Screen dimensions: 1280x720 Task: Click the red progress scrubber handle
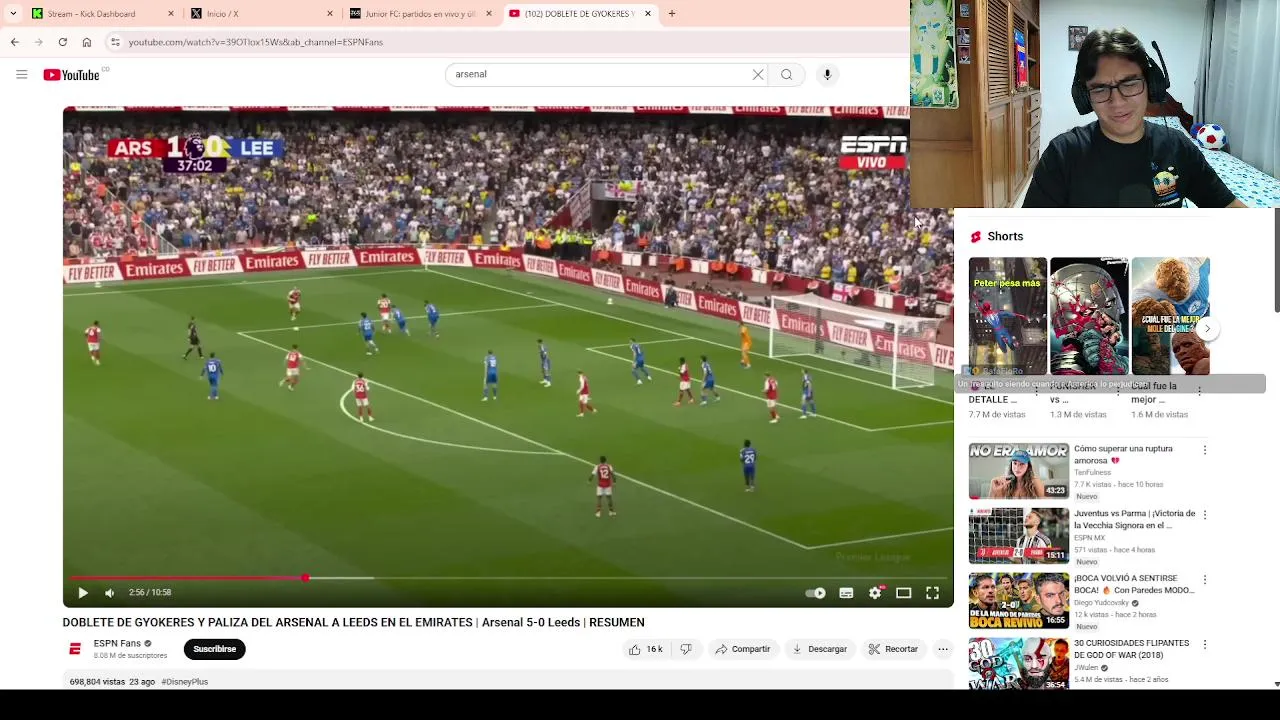(x=305, y=578)
